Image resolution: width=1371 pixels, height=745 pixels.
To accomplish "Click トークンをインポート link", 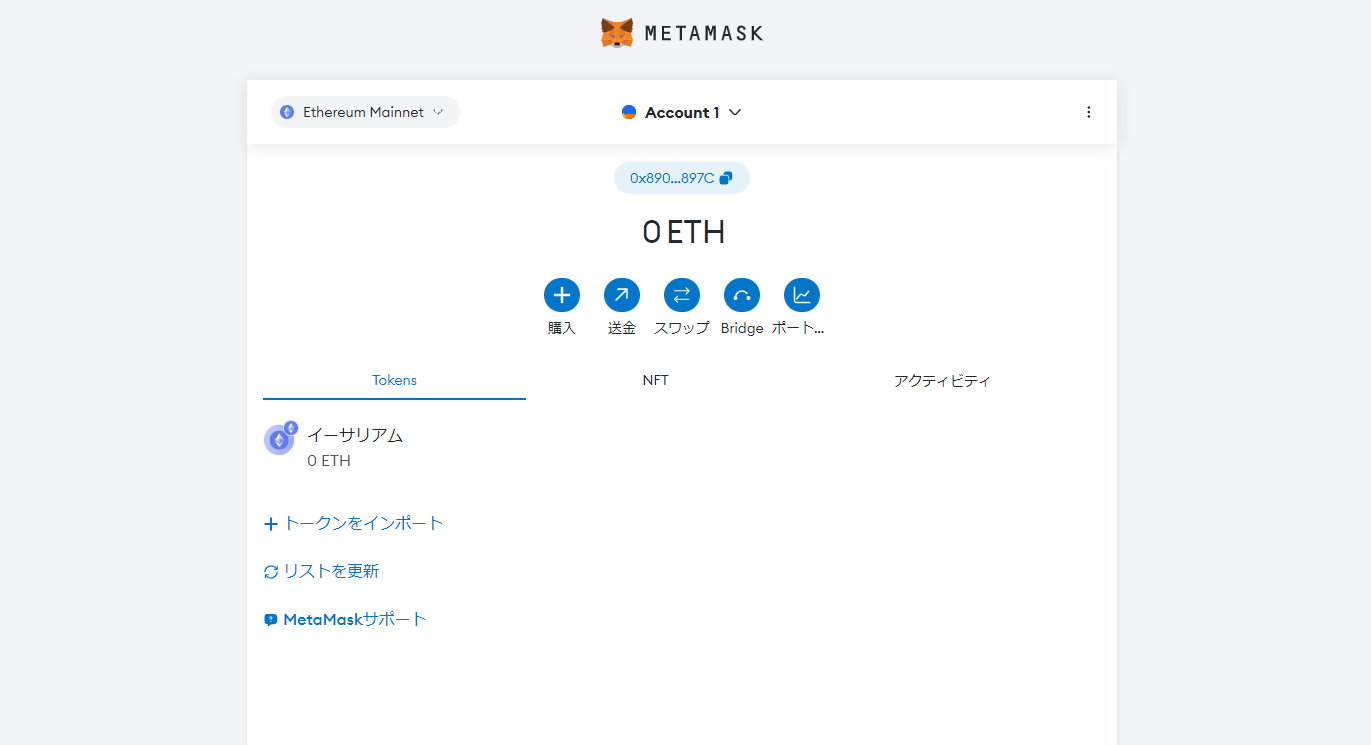I will [354, 523].
